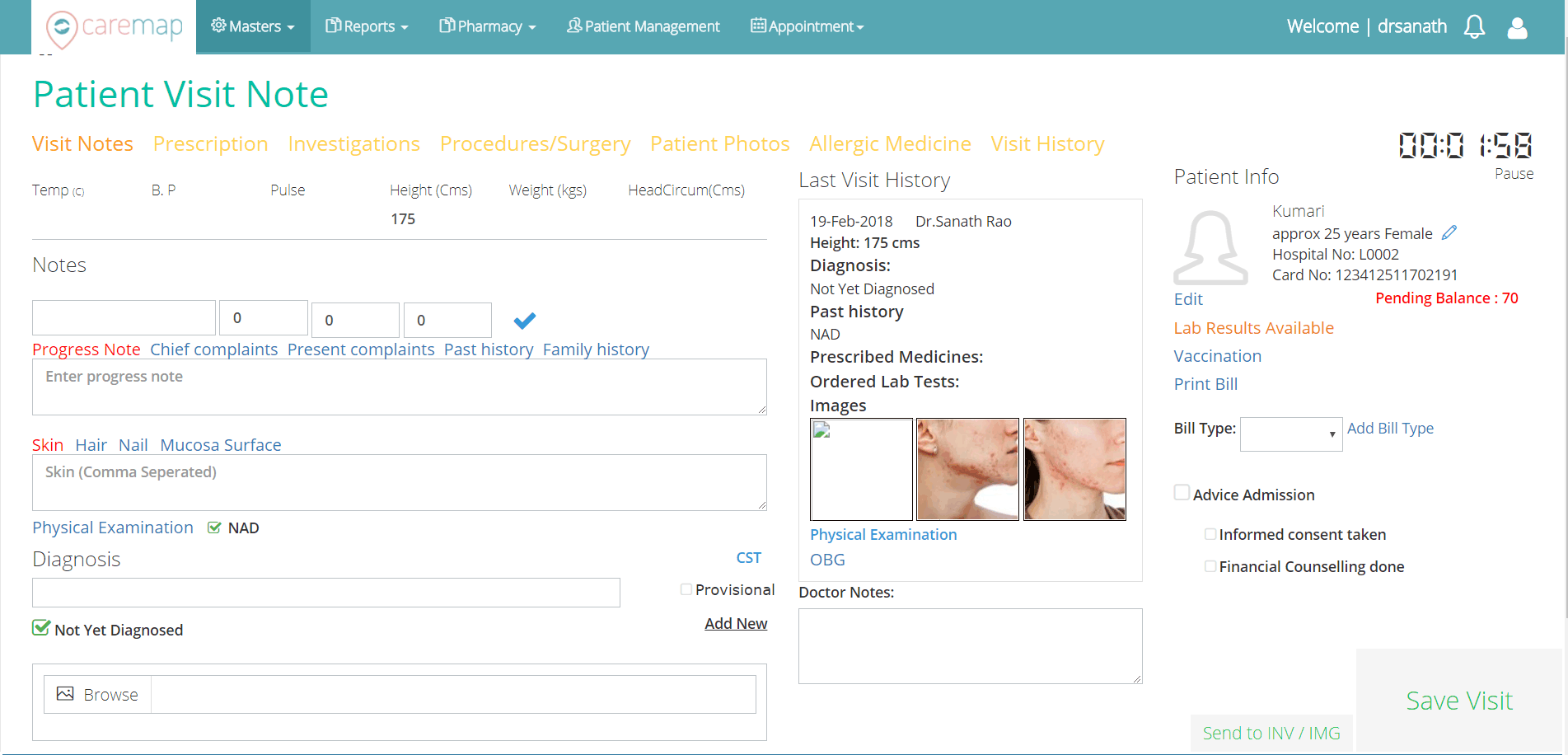Open the Add Bill Type link
Viewport: 1568px width, 755px height.
tap(1390, 428)
